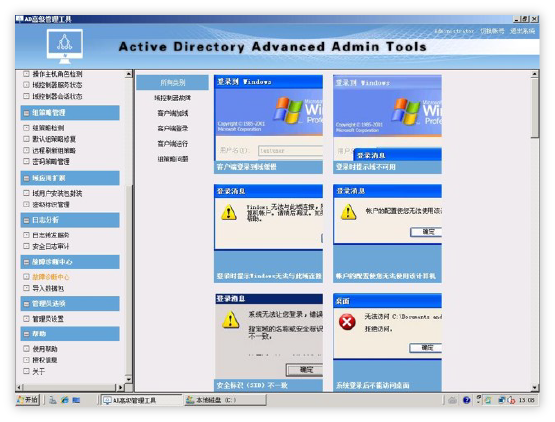Viewport: 555px width, 422px height.
Task: Select the 组策略问题 category
Action: point(172,159)
